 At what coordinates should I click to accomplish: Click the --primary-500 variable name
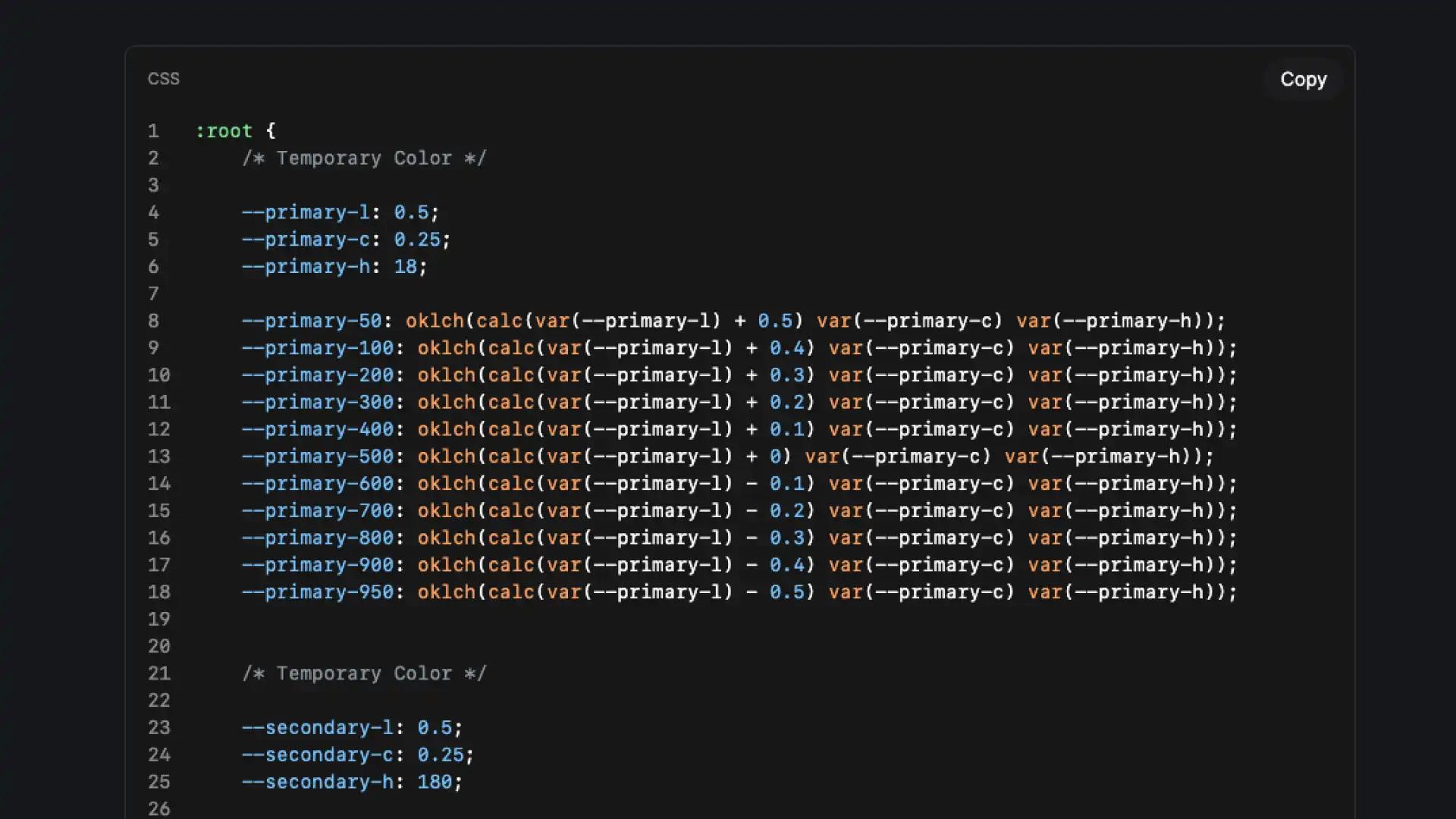click(318, 457)
